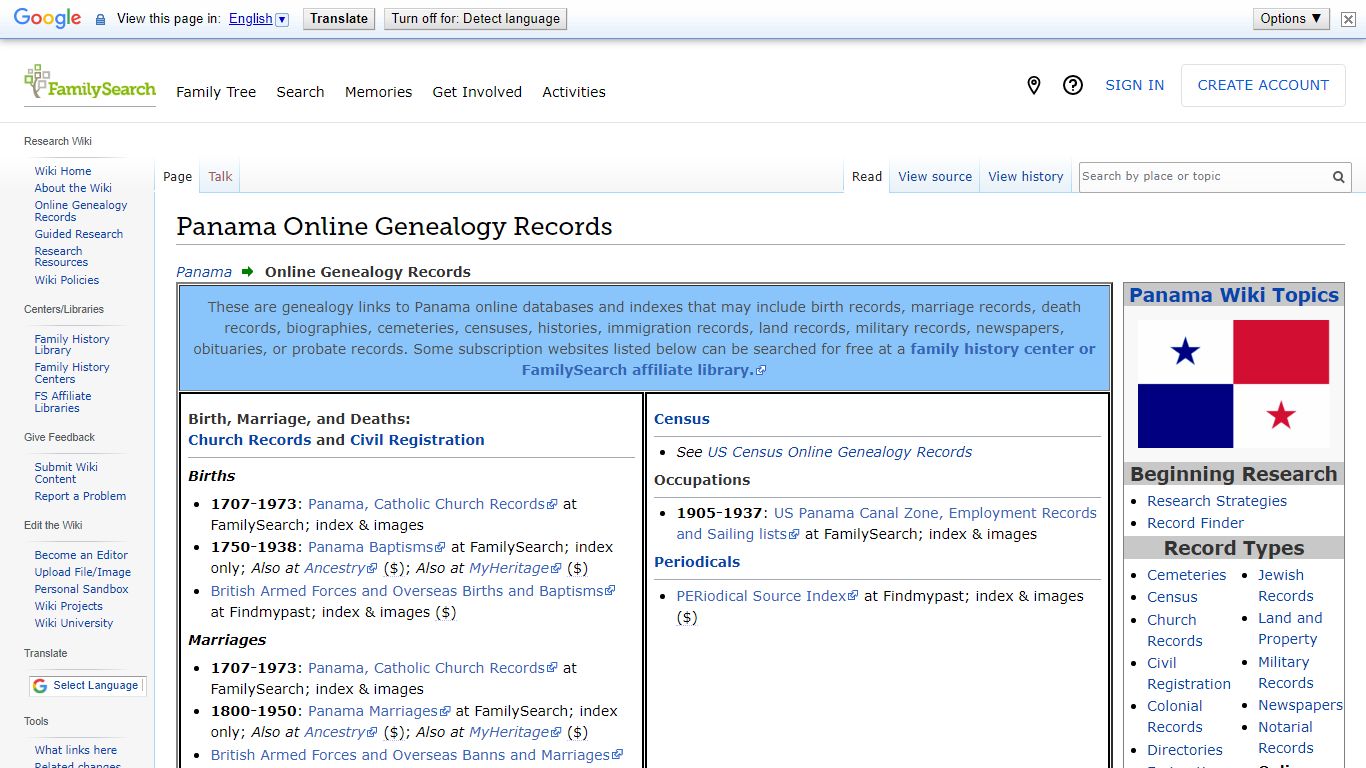Open Upload File/Image link
Screen dimensions: 1366x768
[83, 572]
